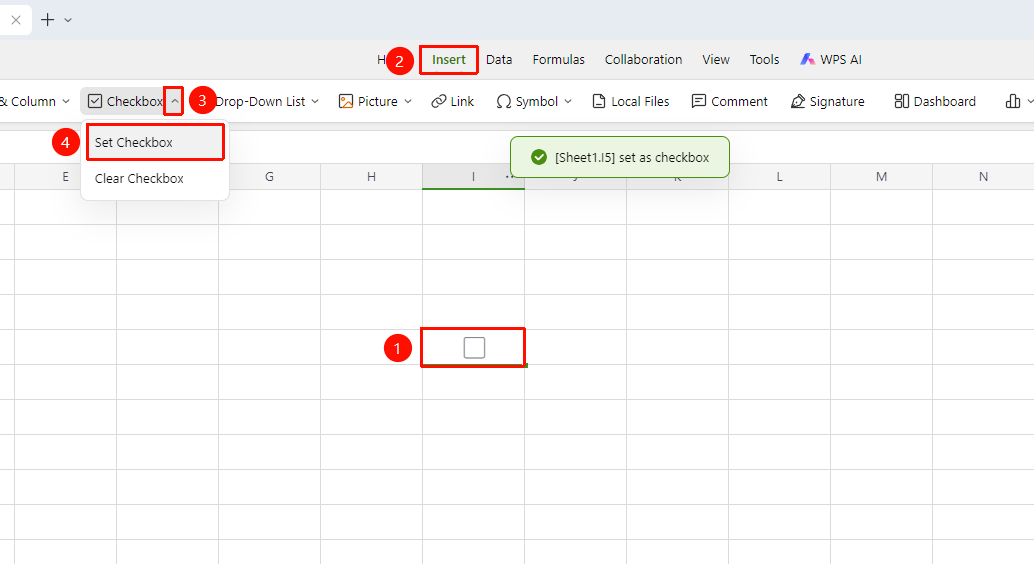Screen dimensions: 1034x564
Task: Expand the Picture dropdown arrow
Action: click(408, 102)
